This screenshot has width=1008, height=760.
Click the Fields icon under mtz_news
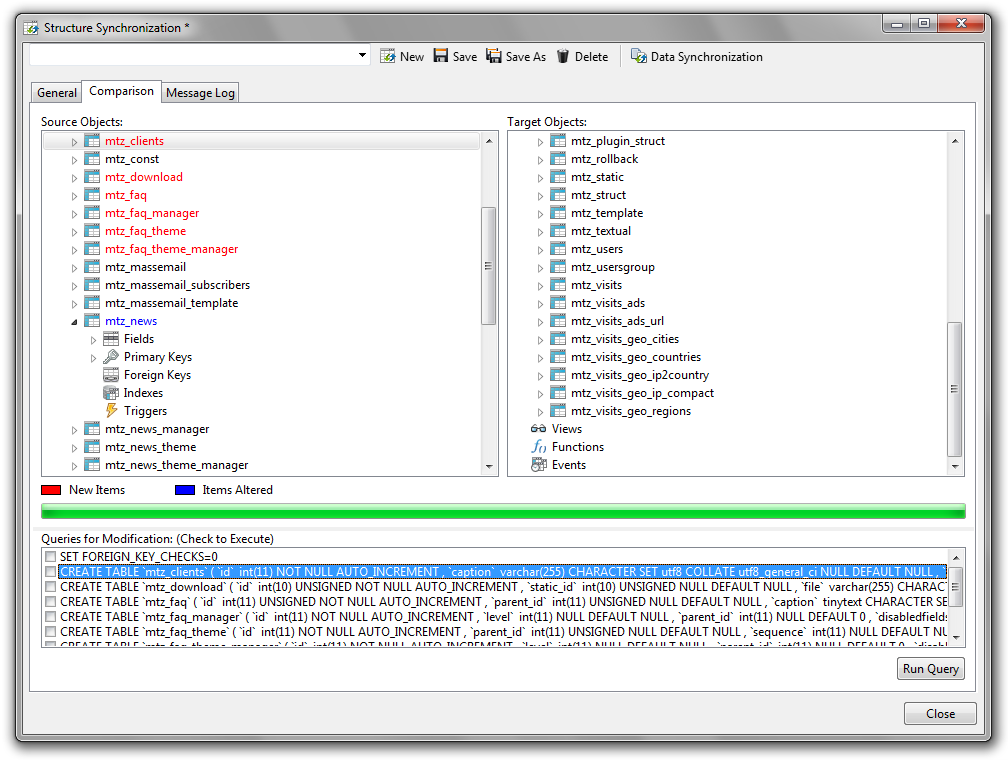111,339
